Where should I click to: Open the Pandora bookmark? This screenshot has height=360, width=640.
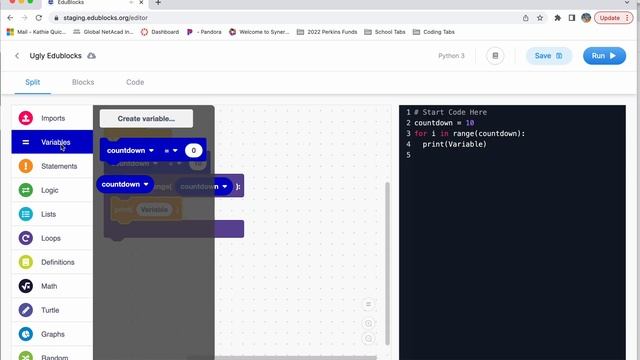click(204, 32)
